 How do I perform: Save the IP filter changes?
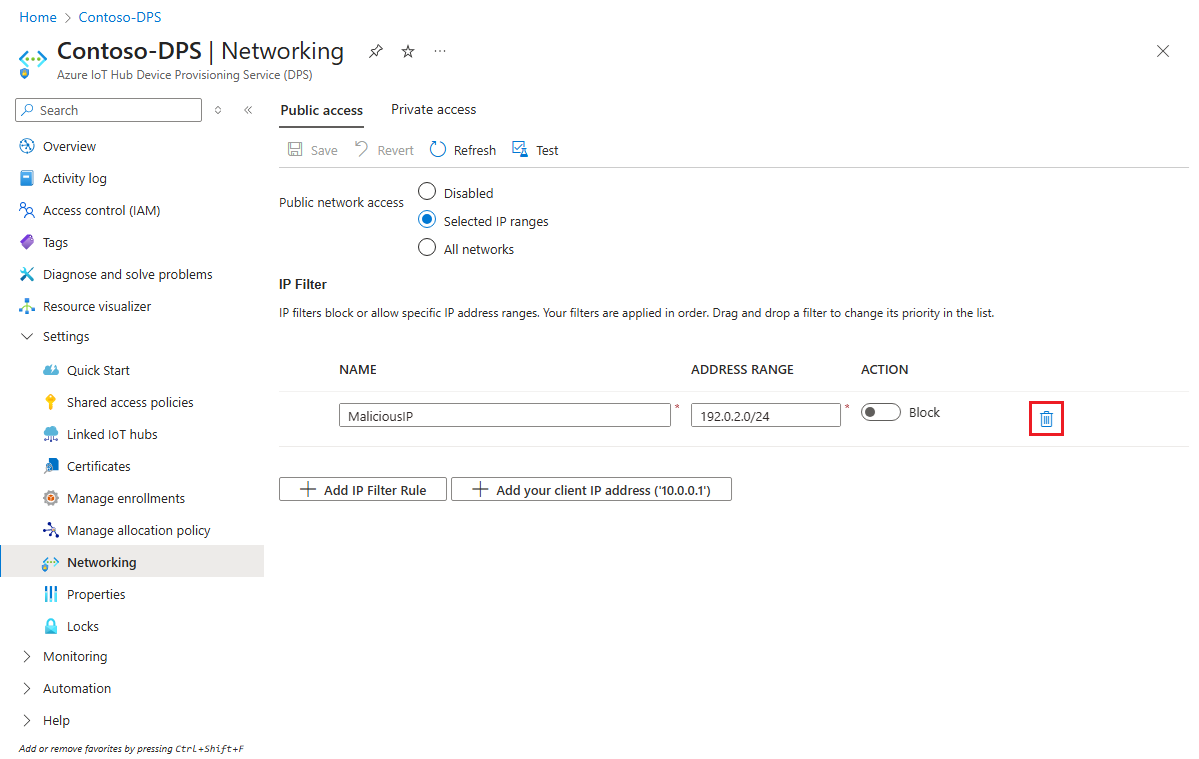click(x=312, y=149)
